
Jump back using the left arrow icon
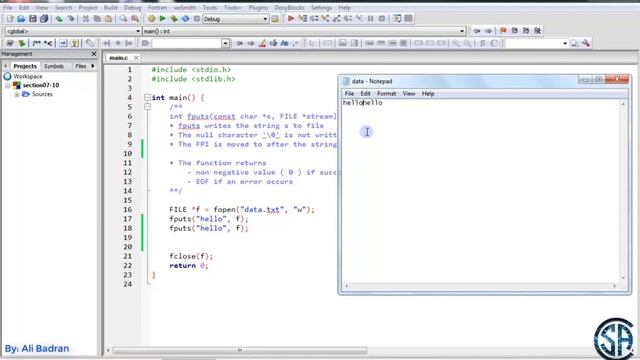(x=477, y=31)
